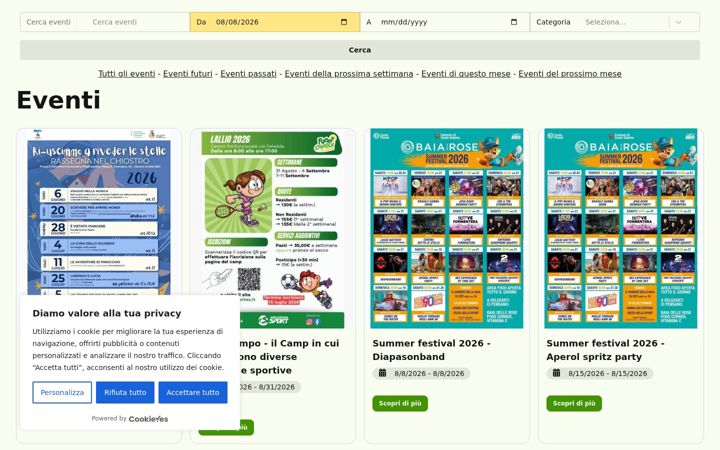Open the Diapasonband Baia delle Rose poster

[x=447, y=229]
